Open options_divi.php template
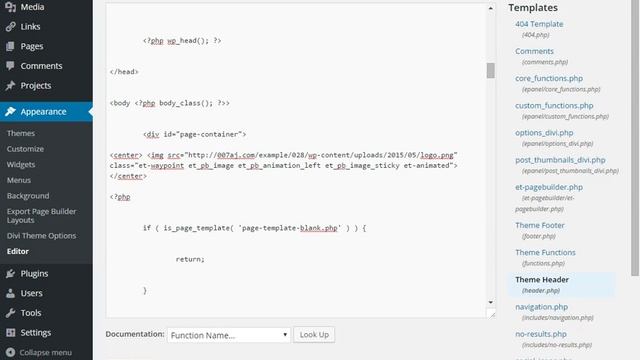The height and width of the screenshot is (360, 640). 544,133
